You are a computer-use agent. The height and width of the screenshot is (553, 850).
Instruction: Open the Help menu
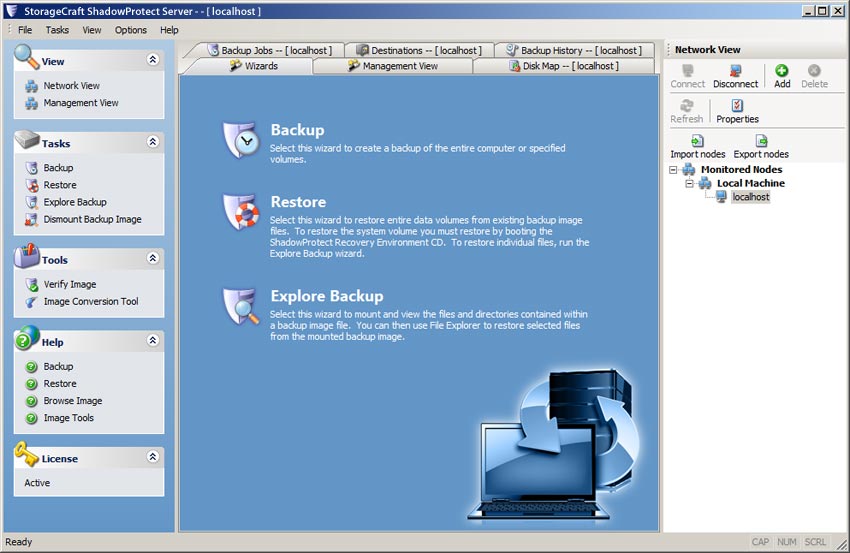click(x=169, y=30)
